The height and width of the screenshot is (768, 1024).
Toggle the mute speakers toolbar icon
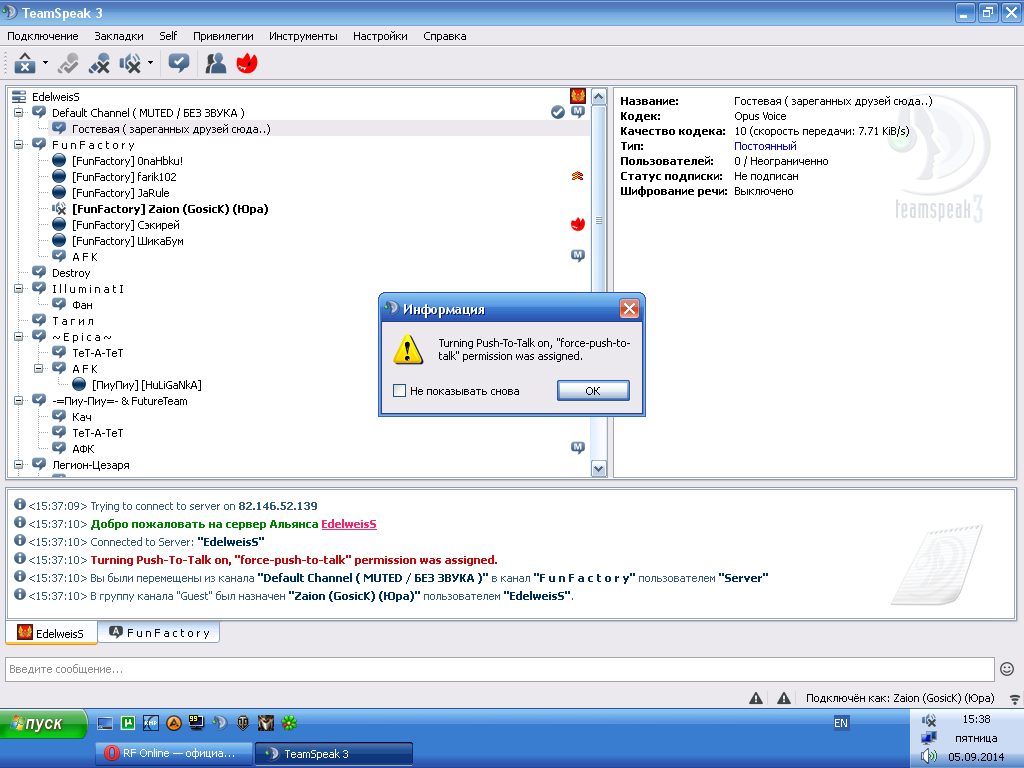tap(130, 63)
